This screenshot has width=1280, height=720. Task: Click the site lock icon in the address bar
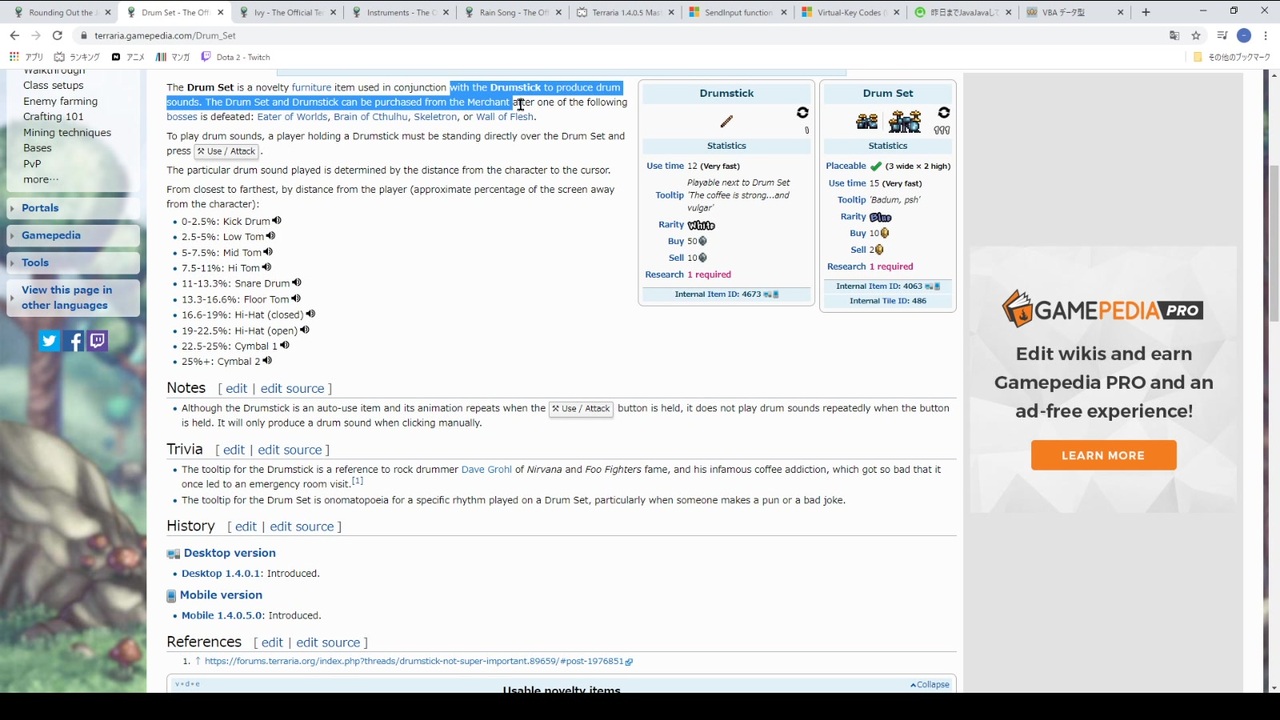click(84, 35)
